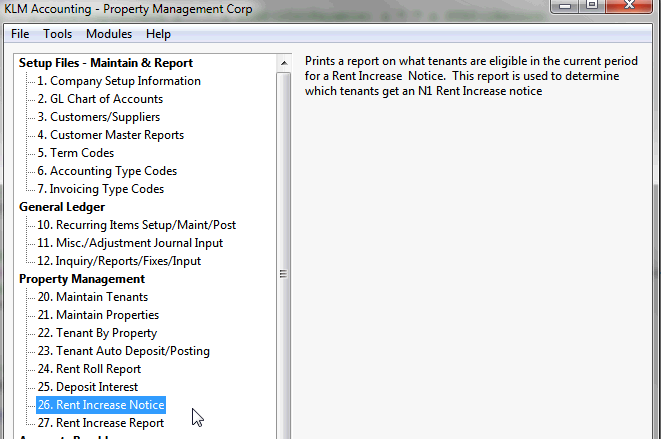The height and width of the screenshot is (439, 661).
Task: Maximize the KLM Accounting window
Action: click(592, 5)
